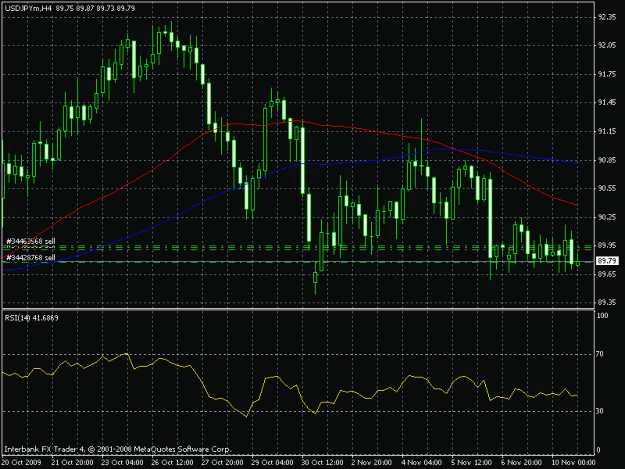
Task: Click the 6 Nov 20:00 time label
Action: (522, 463)
